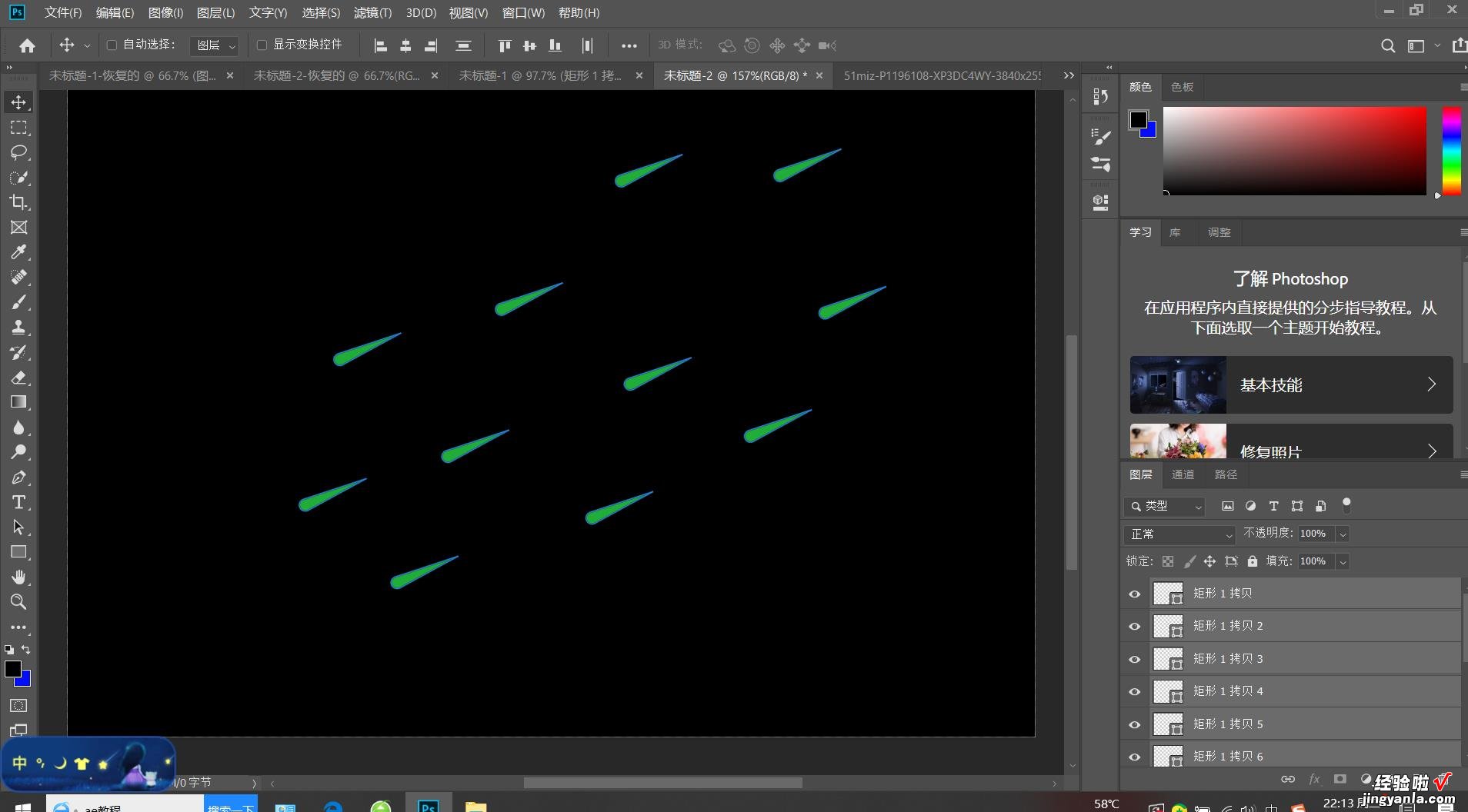Select the Clone Stamp tool
Screen dimensions: 1468x812
(x=18, y=328)
